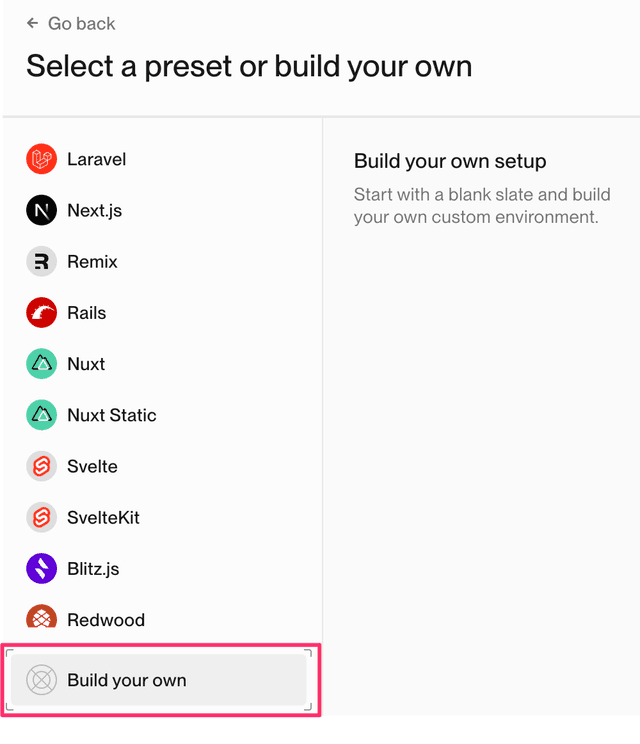640x744 pixels.
Task: Click the Blitz.js logo icon
Action: point(42,568)
